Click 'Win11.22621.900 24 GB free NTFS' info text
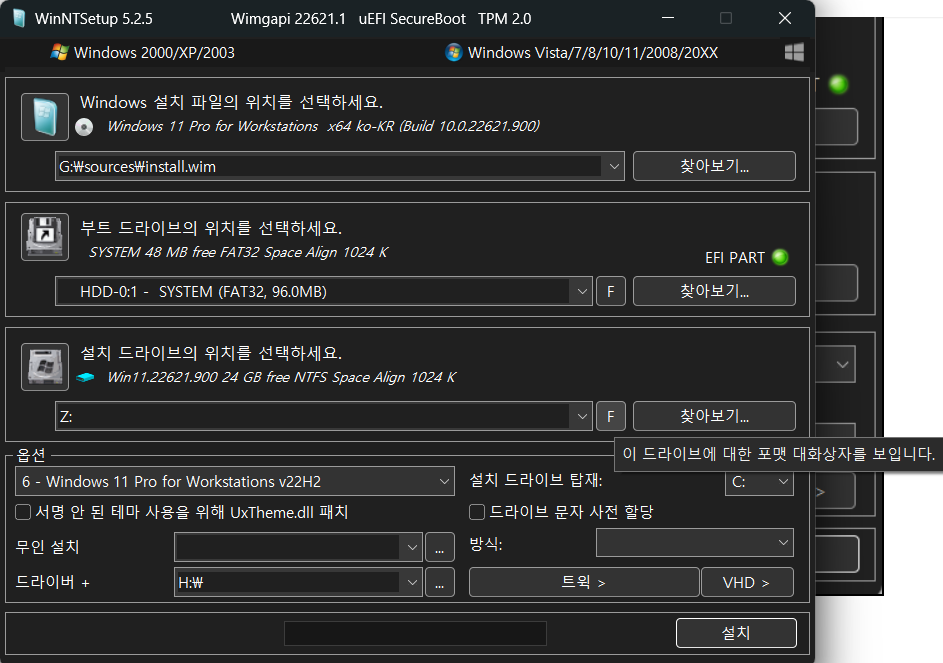Viewport: 943px width, 663px height. point(281,377)
